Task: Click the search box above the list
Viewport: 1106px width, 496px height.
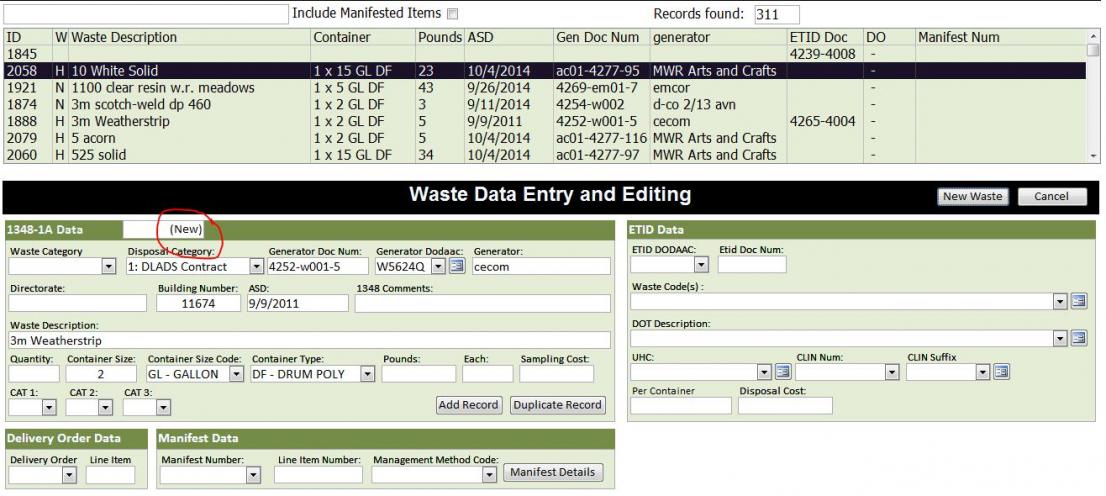Action: 145,13
